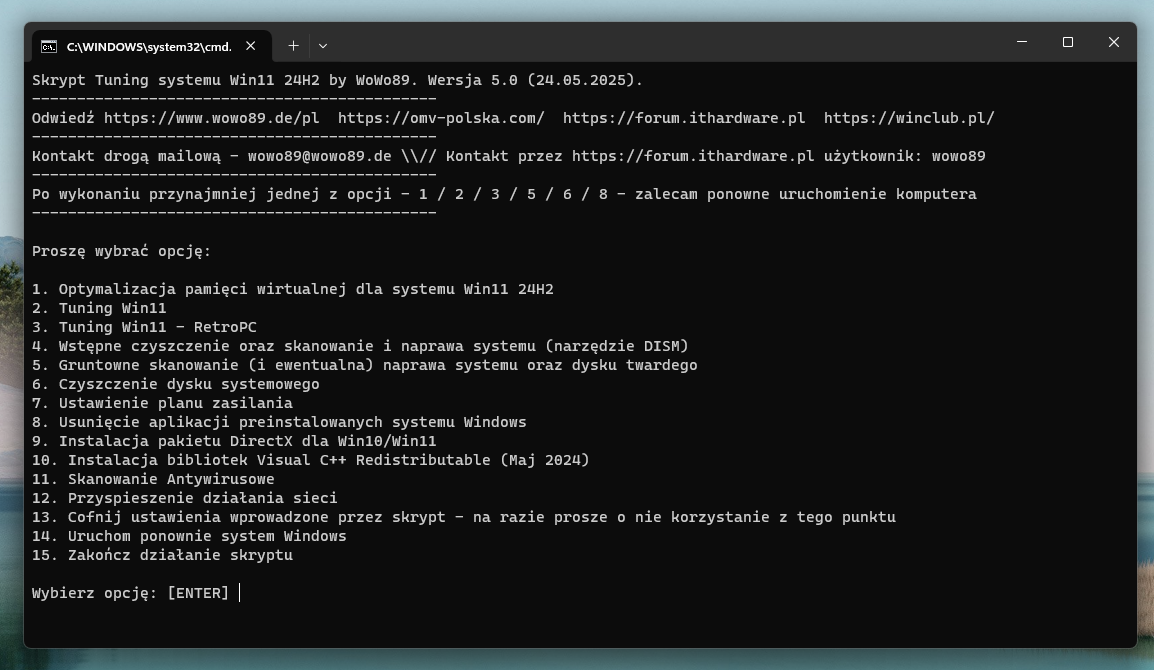Image resolution: width=1154 pixels, height=670 pixels.
Task: Close the C:\WINDOWS\system32\cmd tab
Action: pyautogui.click(x=250, y=46)
